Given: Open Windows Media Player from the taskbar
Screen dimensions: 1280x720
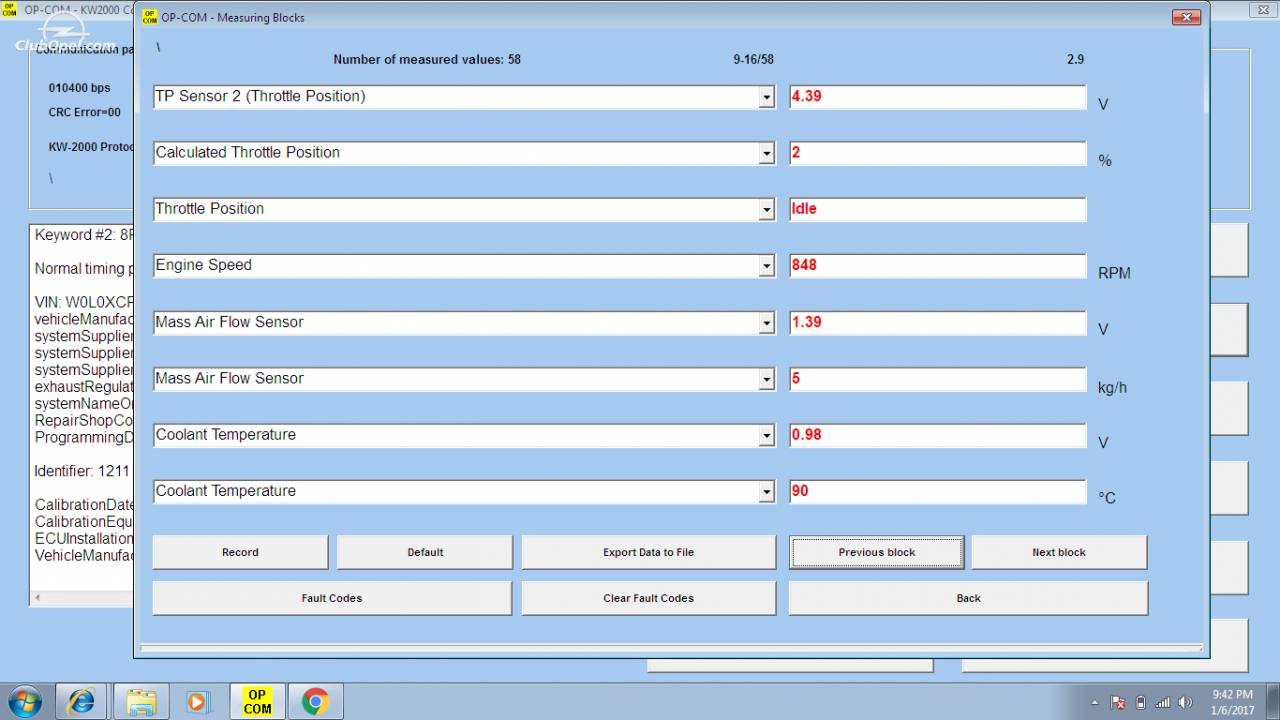Looking at the screenshot, I should tap(197, 702).
